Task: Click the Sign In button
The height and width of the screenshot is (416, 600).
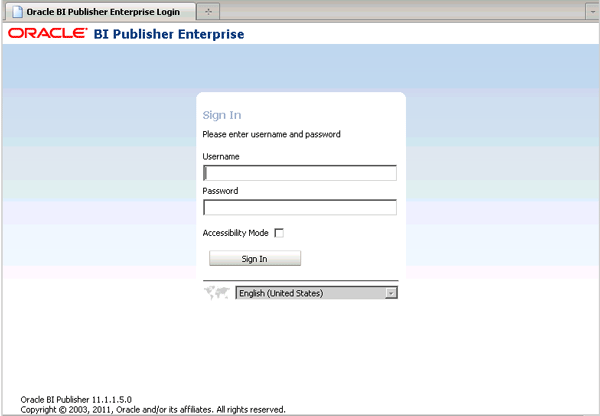Action: point(255,258)
